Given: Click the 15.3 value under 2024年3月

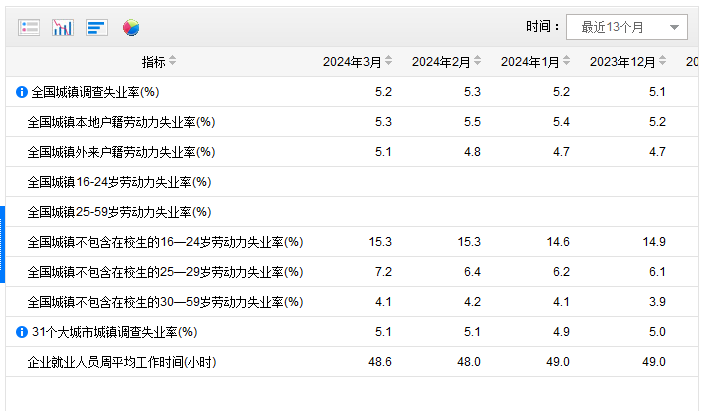Looking at the screenshot, I should (x=380, y=242).
